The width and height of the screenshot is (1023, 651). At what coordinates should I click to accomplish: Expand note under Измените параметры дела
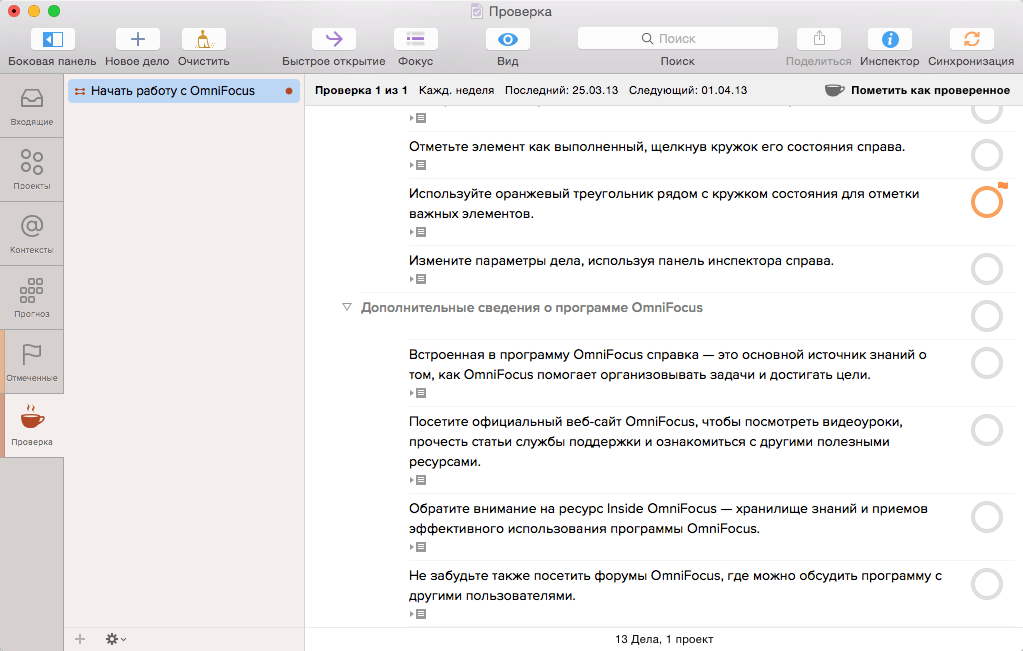pos(418,279)
